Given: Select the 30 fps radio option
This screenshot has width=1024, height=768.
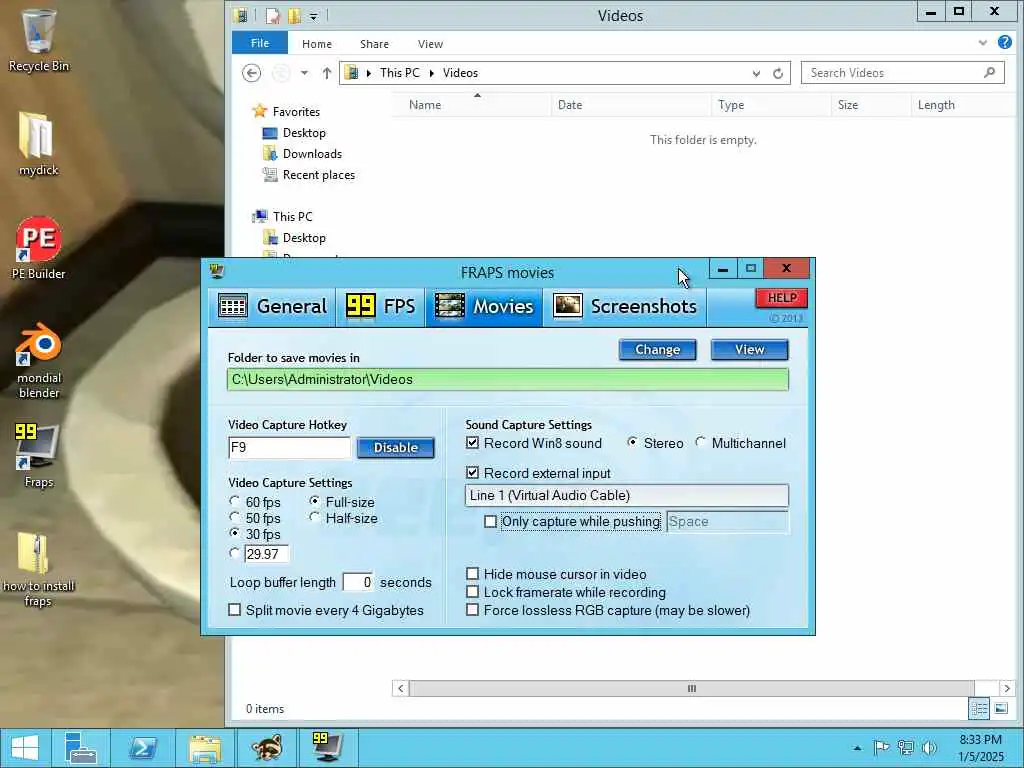Looking at the screenshot, I should pos(234,533).
